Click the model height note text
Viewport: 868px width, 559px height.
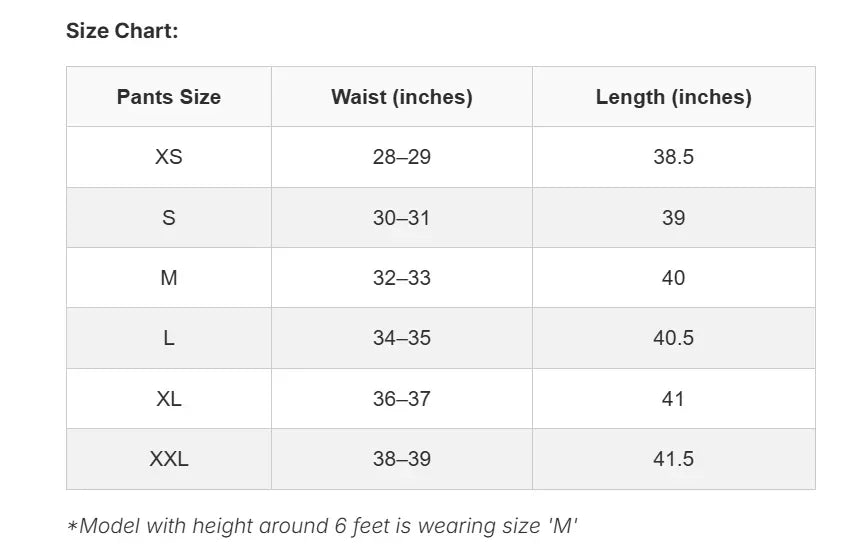(322, 525)
